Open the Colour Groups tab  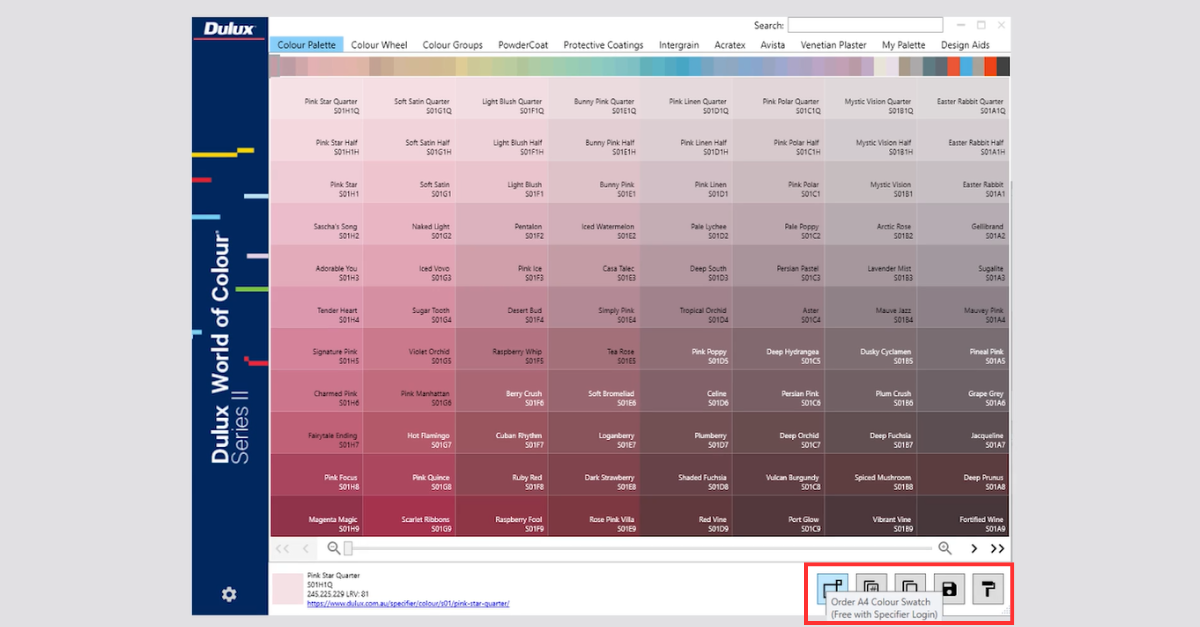452,45
